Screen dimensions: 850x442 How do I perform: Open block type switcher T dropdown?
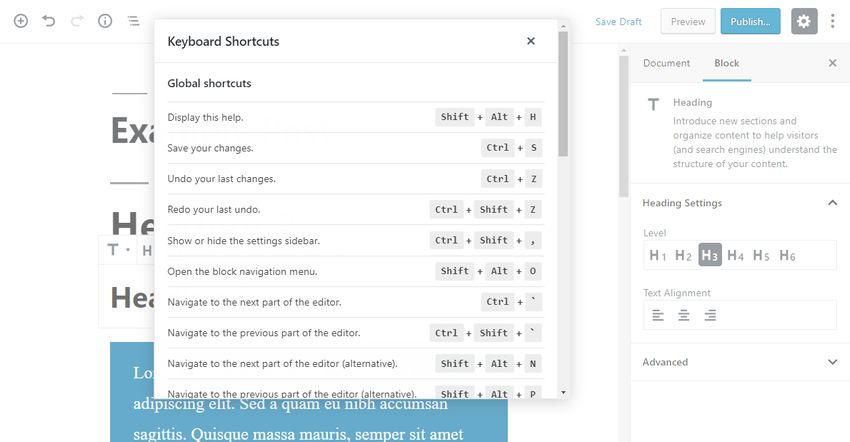(x=118, y=250)
